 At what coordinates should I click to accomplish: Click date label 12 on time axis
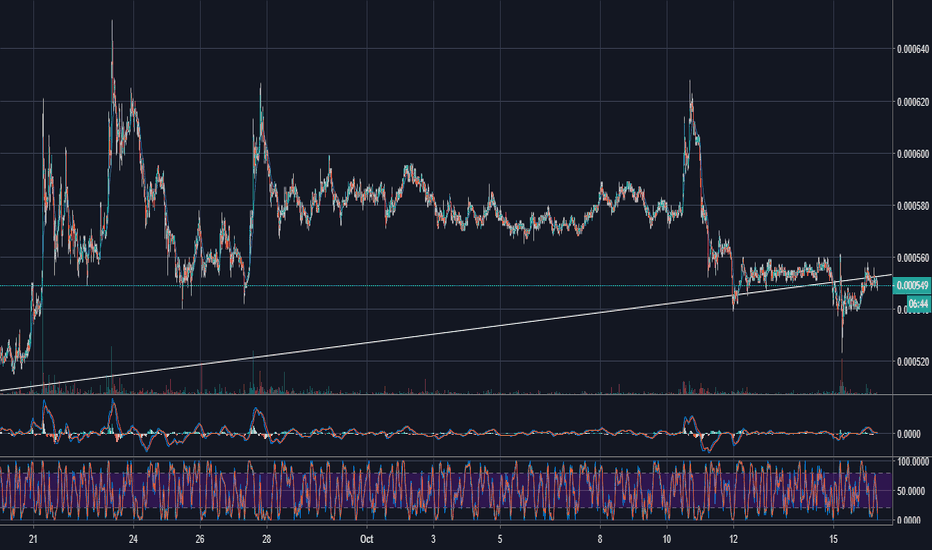coord(733,539)
